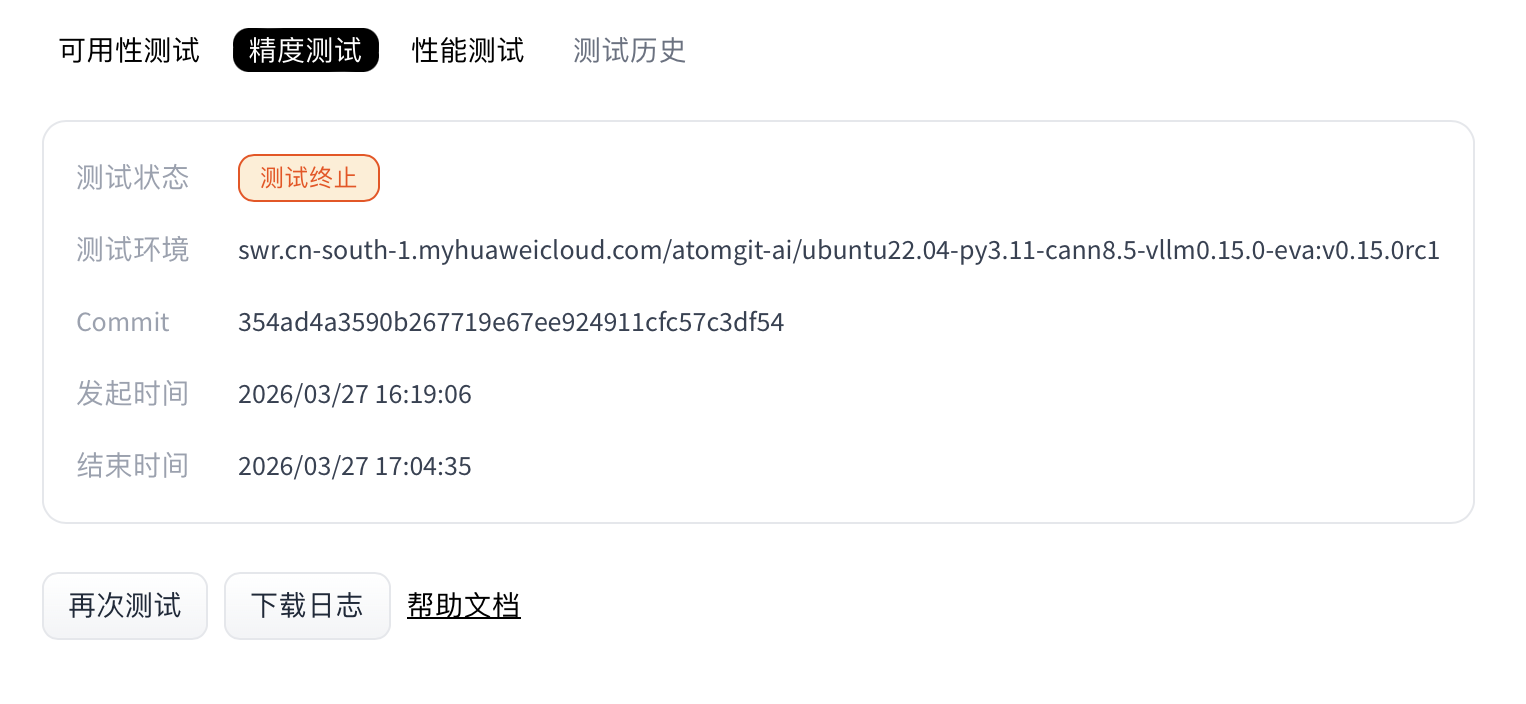选择精度测试选项卡

305,49
